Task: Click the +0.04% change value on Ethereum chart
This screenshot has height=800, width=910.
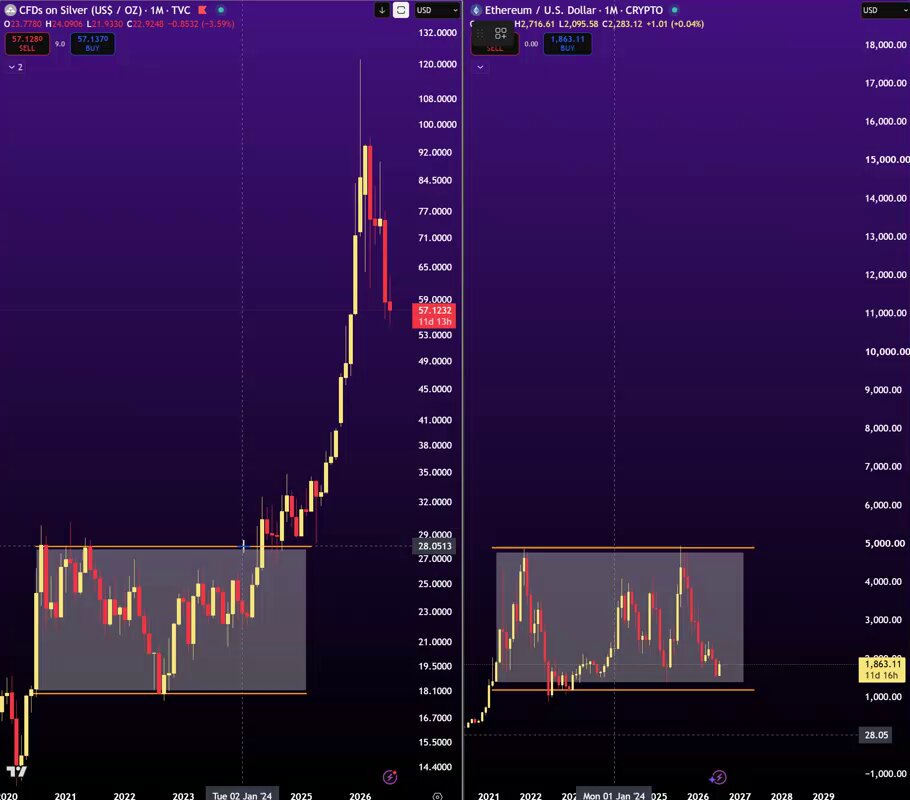Action: (x=687, y=24)
